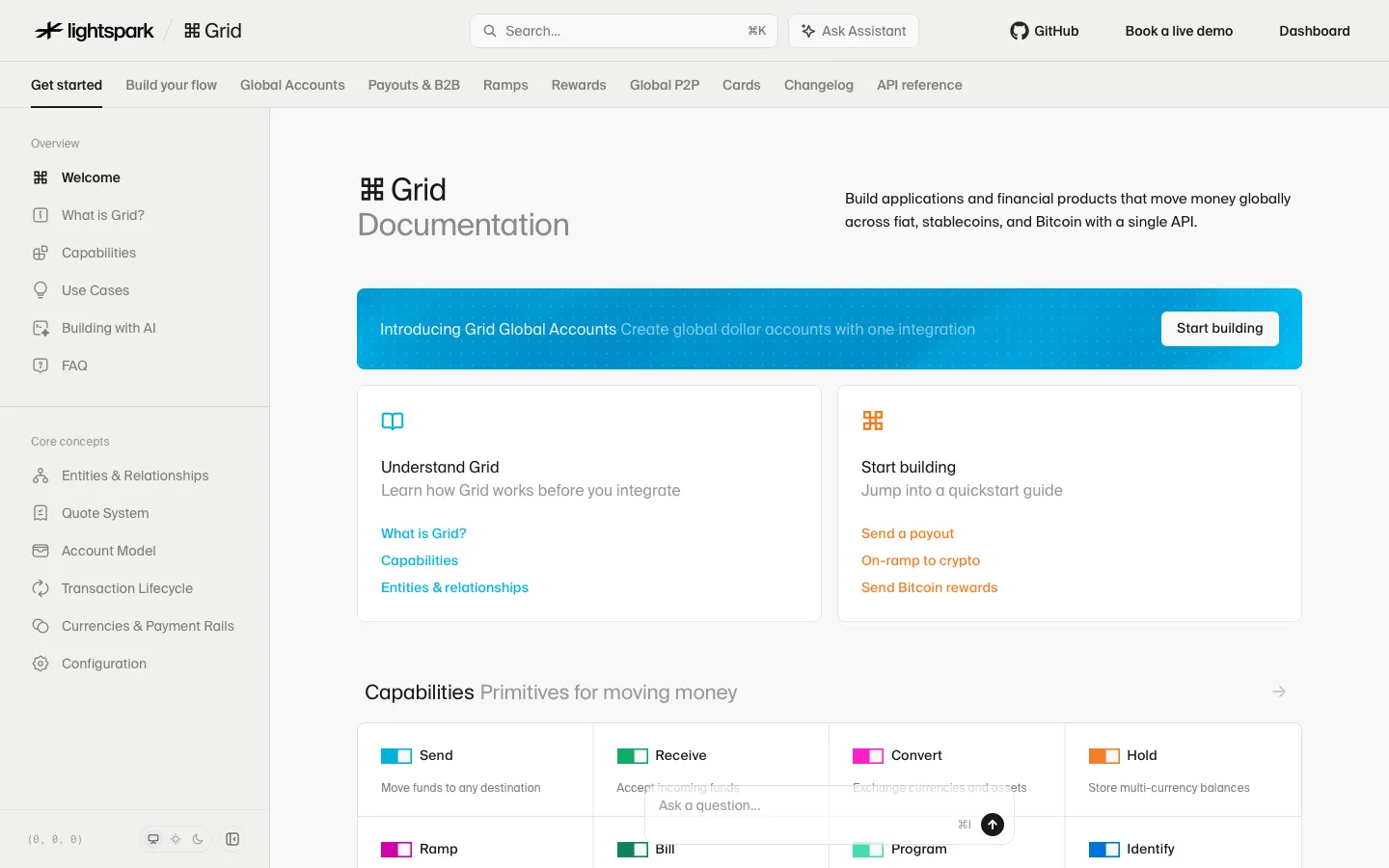Screen dimensions: 1389x868
Task: Click the Understand Grid card title
Action: click(440, 467)
